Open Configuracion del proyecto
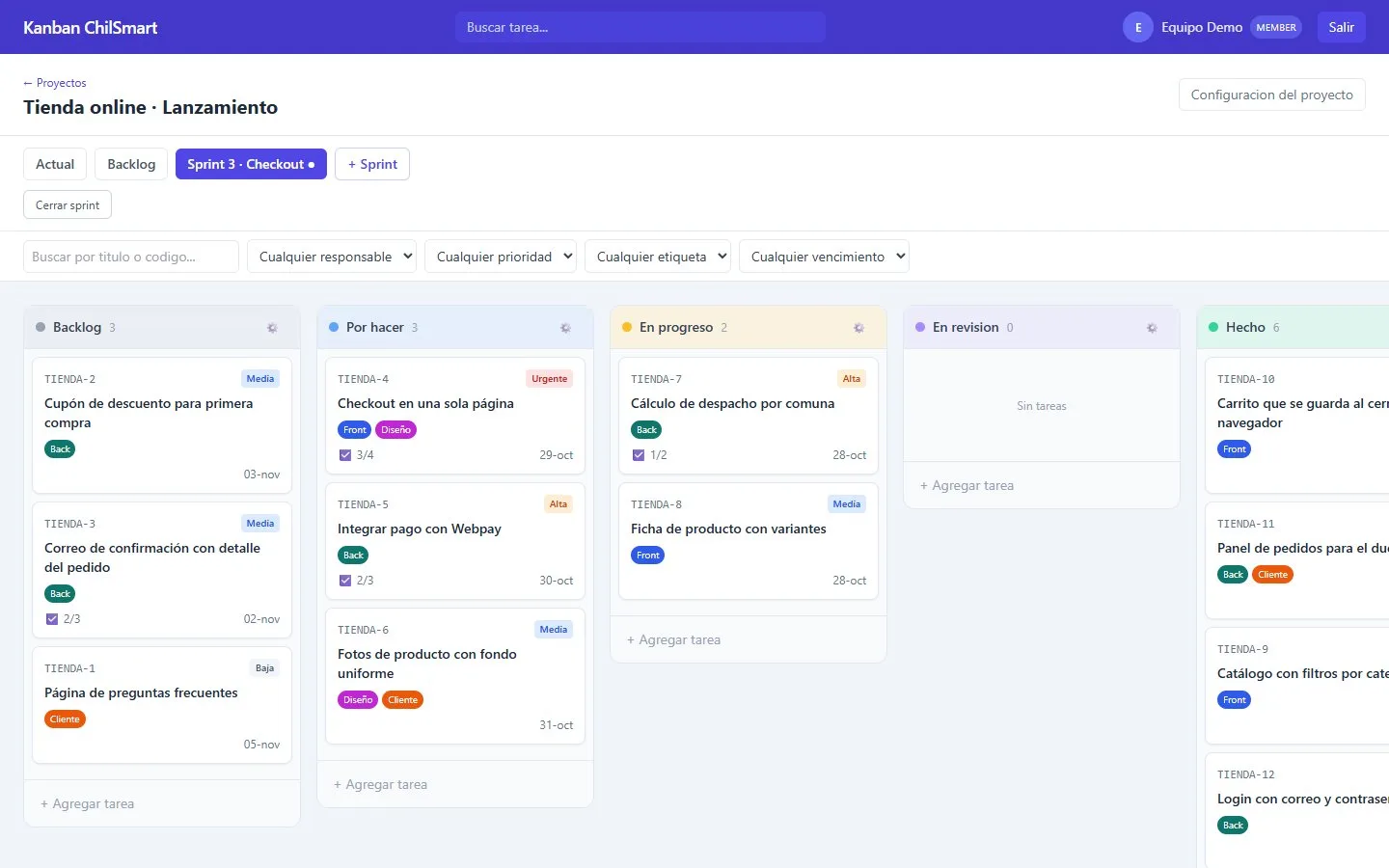This screenshot has height=868, width=1389. click(x=1271, y=95)
